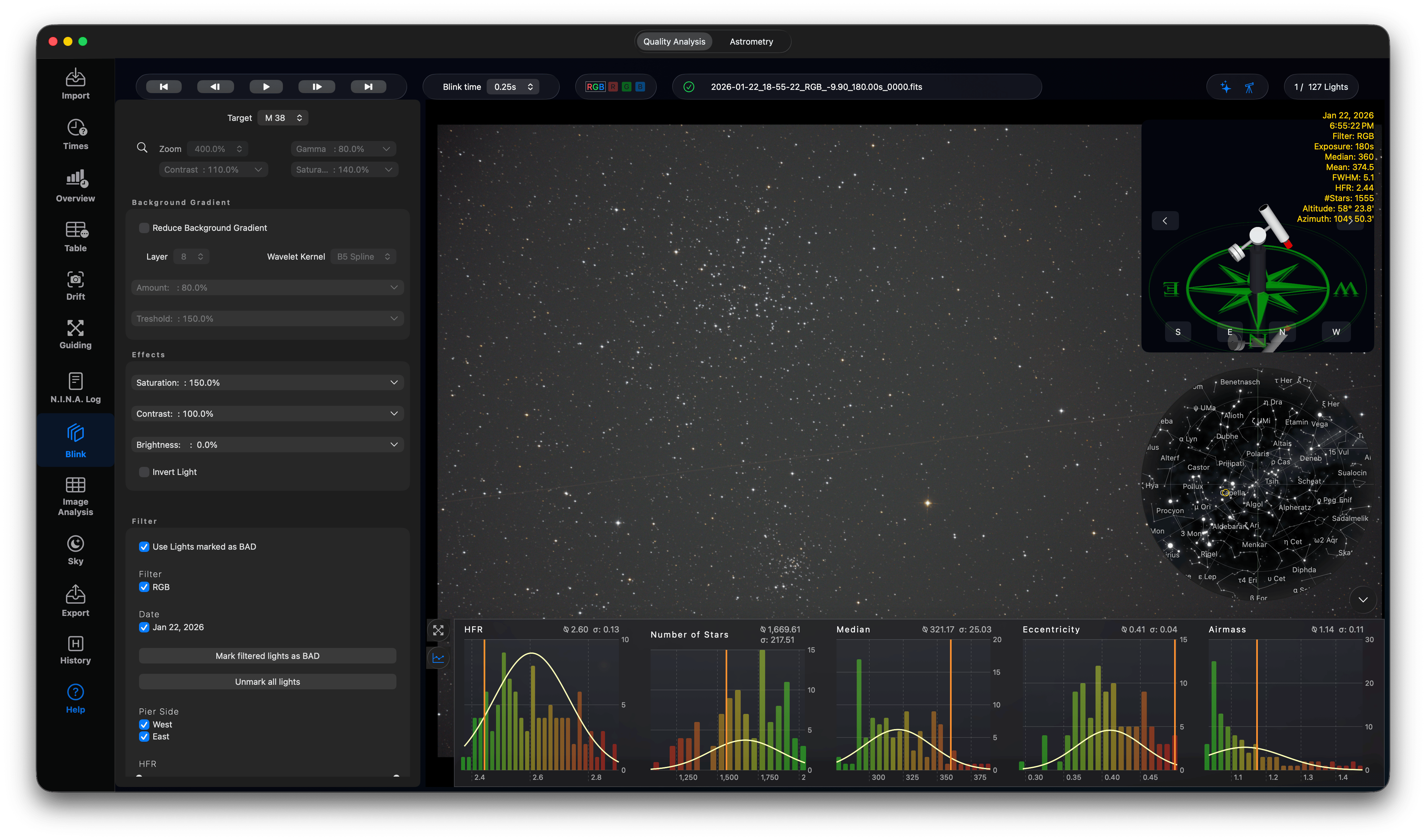The height and width of the screenshot is (840, 1426).
Task: Open the Guiding section
Action: tap(75, 335)
